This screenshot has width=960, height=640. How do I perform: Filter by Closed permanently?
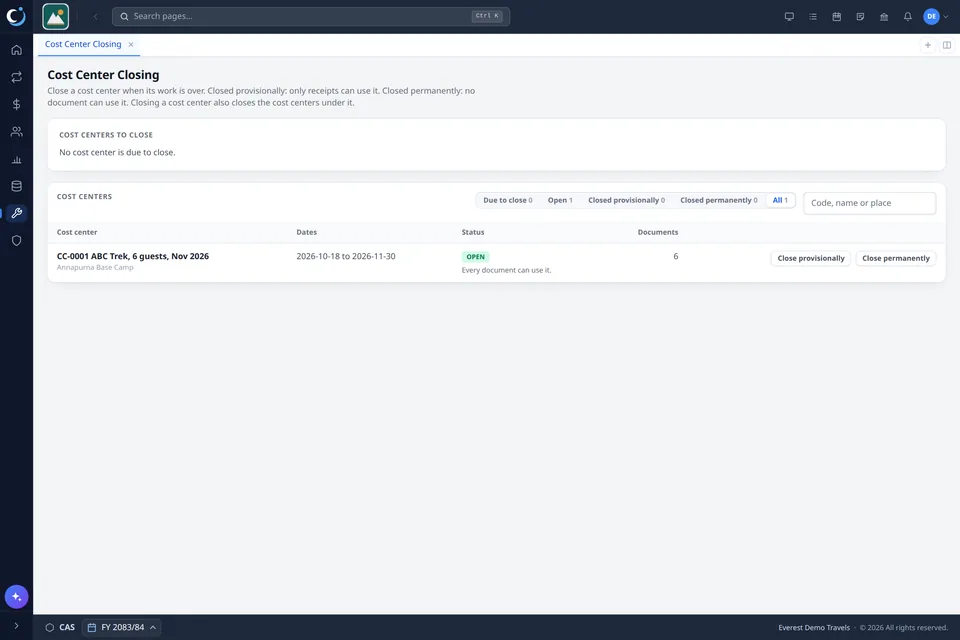[x=719, y=200]
